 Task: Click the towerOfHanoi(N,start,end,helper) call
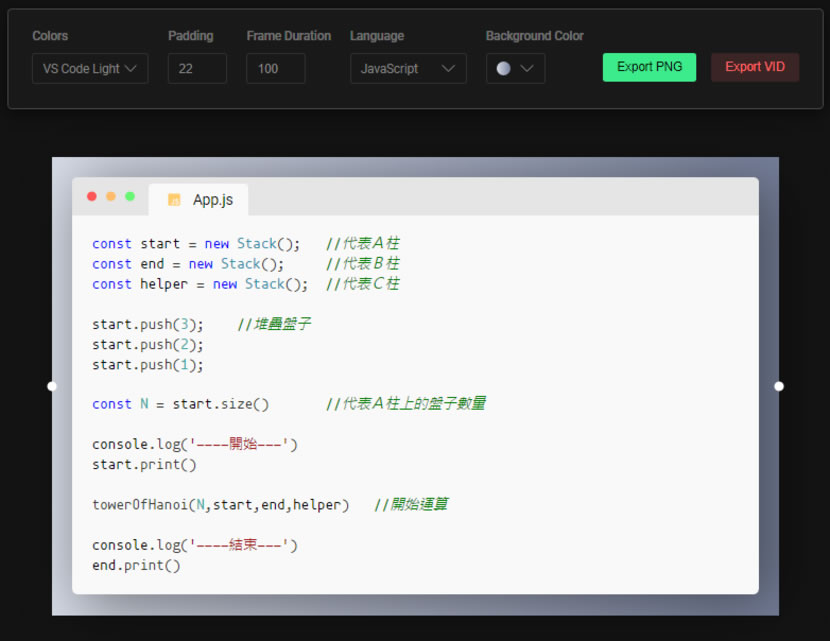pyautogui.click(x=221, y=504)
